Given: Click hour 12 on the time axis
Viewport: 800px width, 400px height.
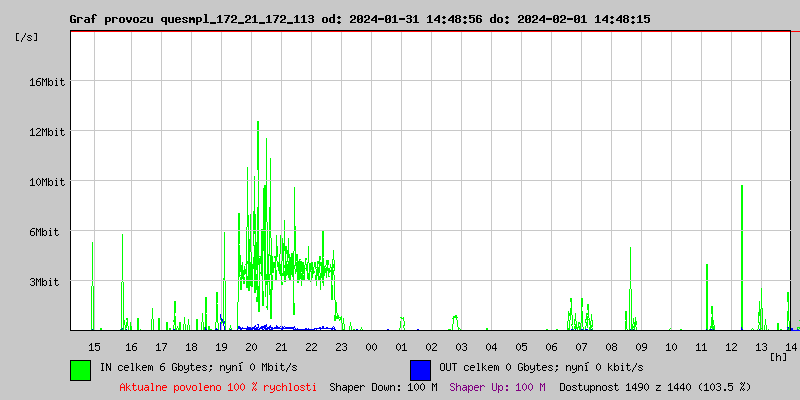Looking at the screenshot, I should [731, 346].
